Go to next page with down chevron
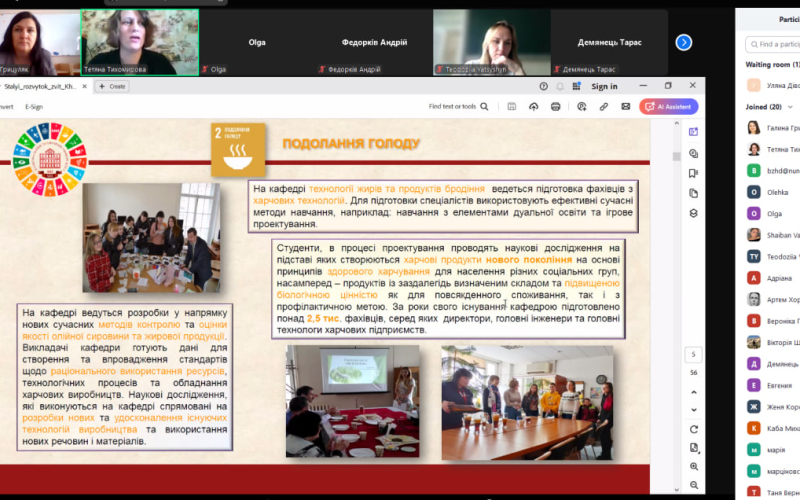This screenshot has height=500, width=800. click(694, 410)
